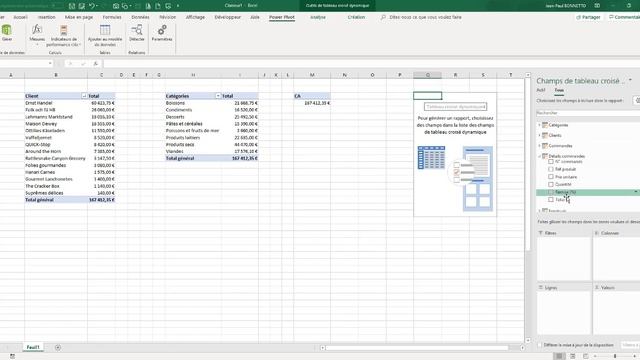Switch to the Actif field list tab
The image size is (640, 360).
[541, 90]
